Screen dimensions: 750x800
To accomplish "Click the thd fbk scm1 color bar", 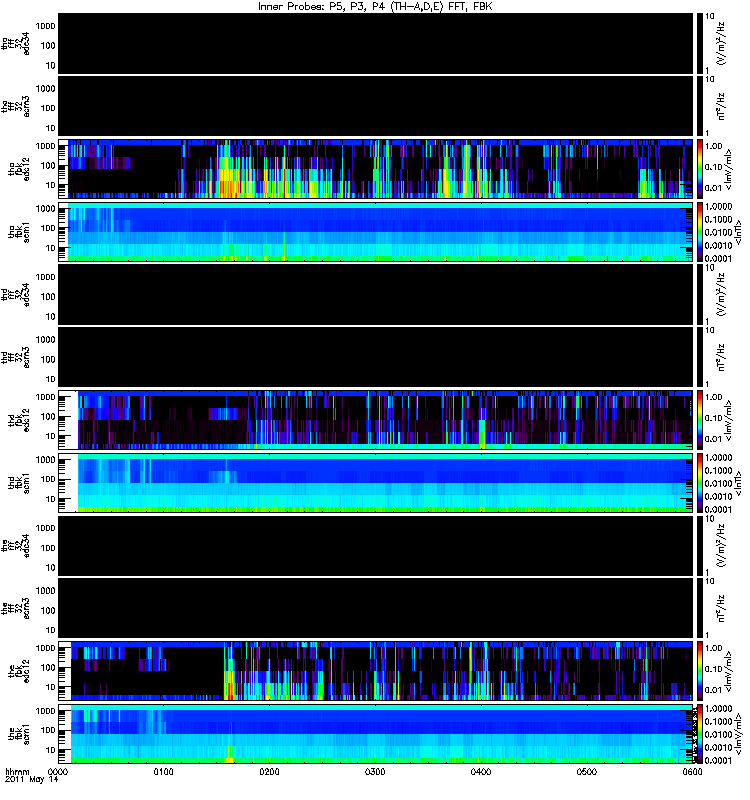I will [700, 483].
